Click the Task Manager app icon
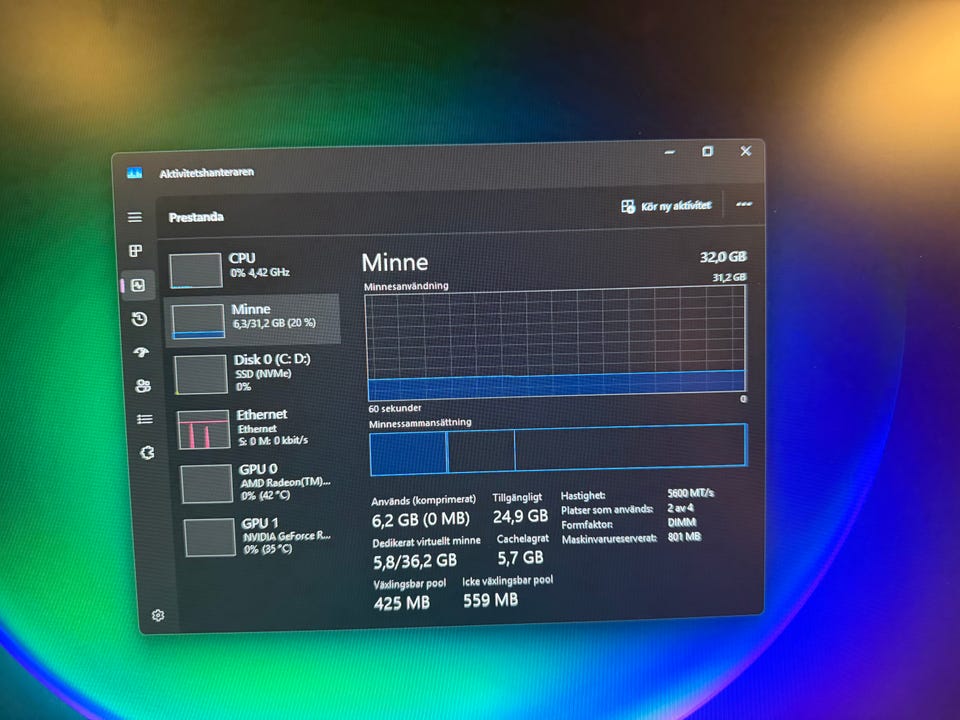 135,173
